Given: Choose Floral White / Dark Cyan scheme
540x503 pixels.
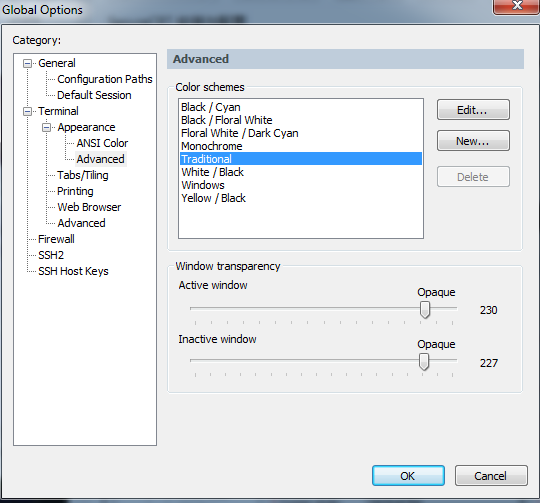Looking at the screenshot, I should point(301,133).
